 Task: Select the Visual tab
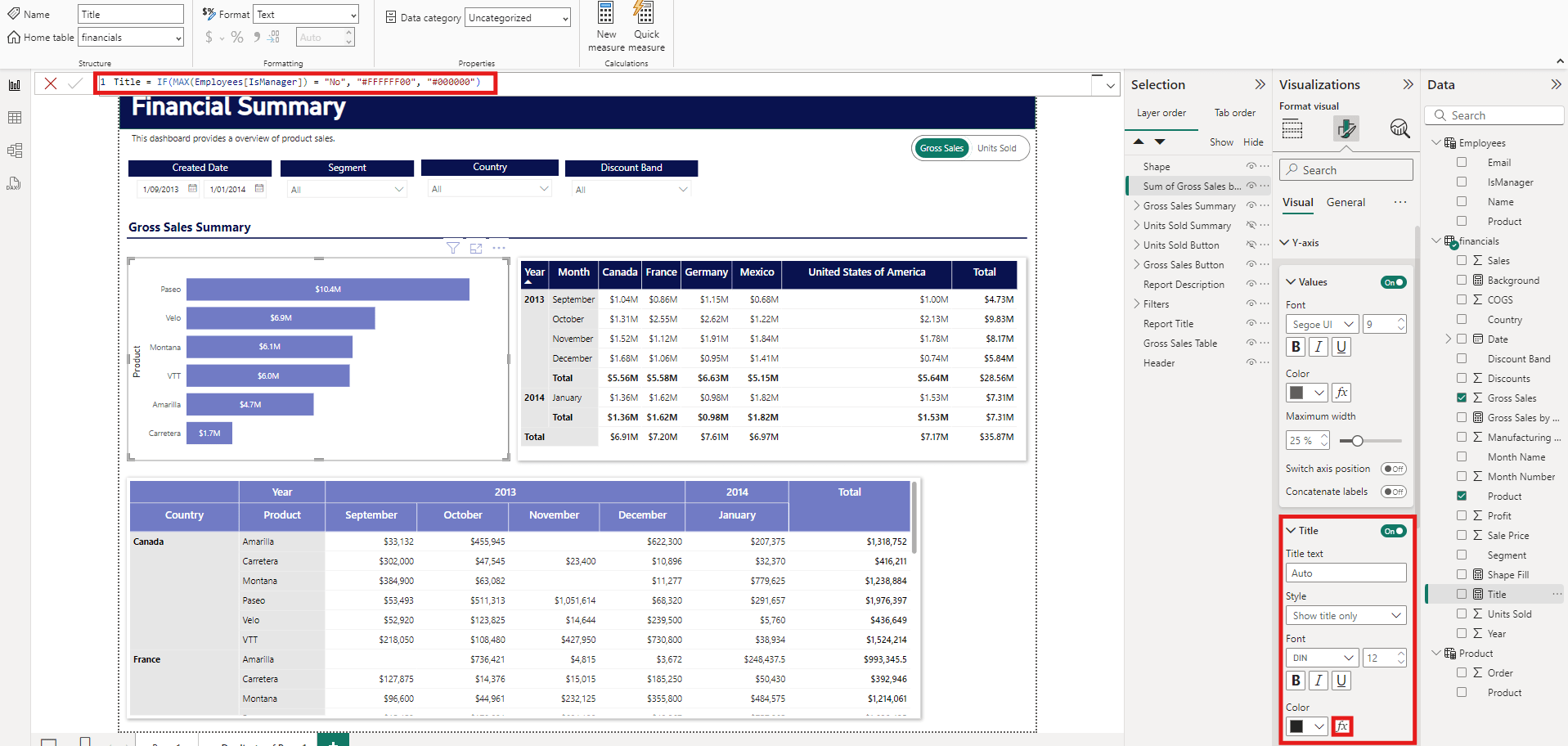1297,202
